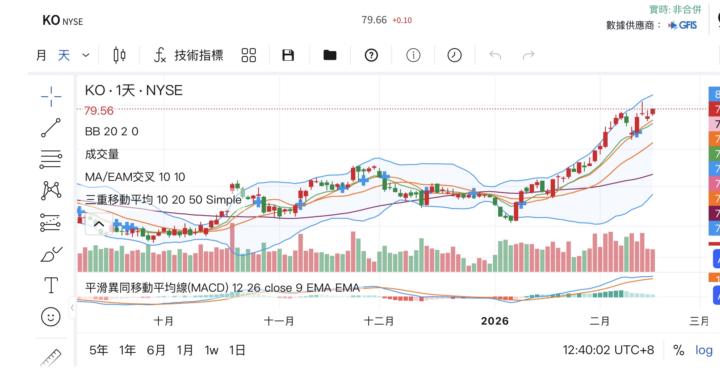This screenshot has width=720, height=385.
Task: Select the trend line drawing tool
Action: 51,128
